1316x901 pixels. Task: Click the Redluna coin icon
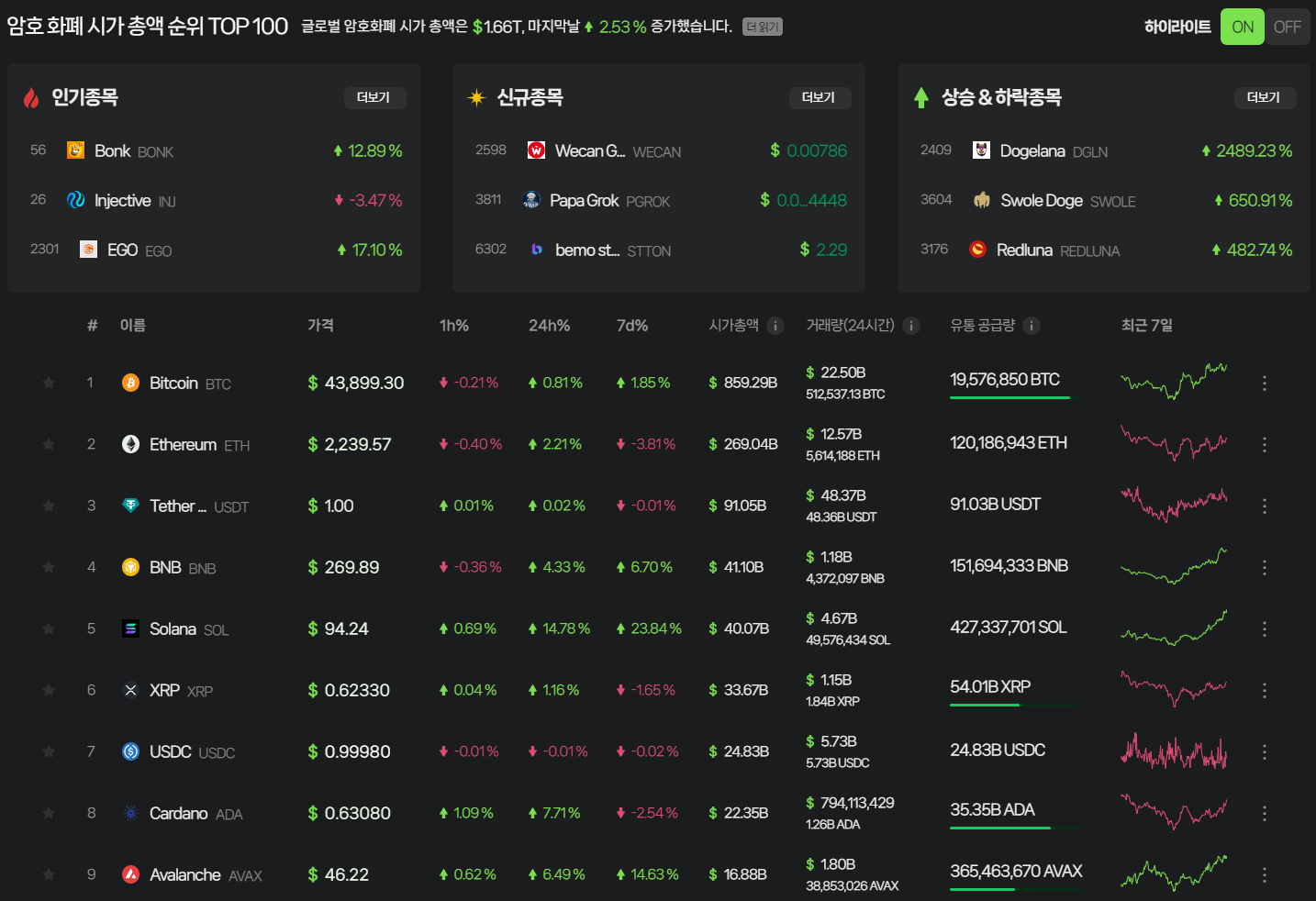click(978, 249)
